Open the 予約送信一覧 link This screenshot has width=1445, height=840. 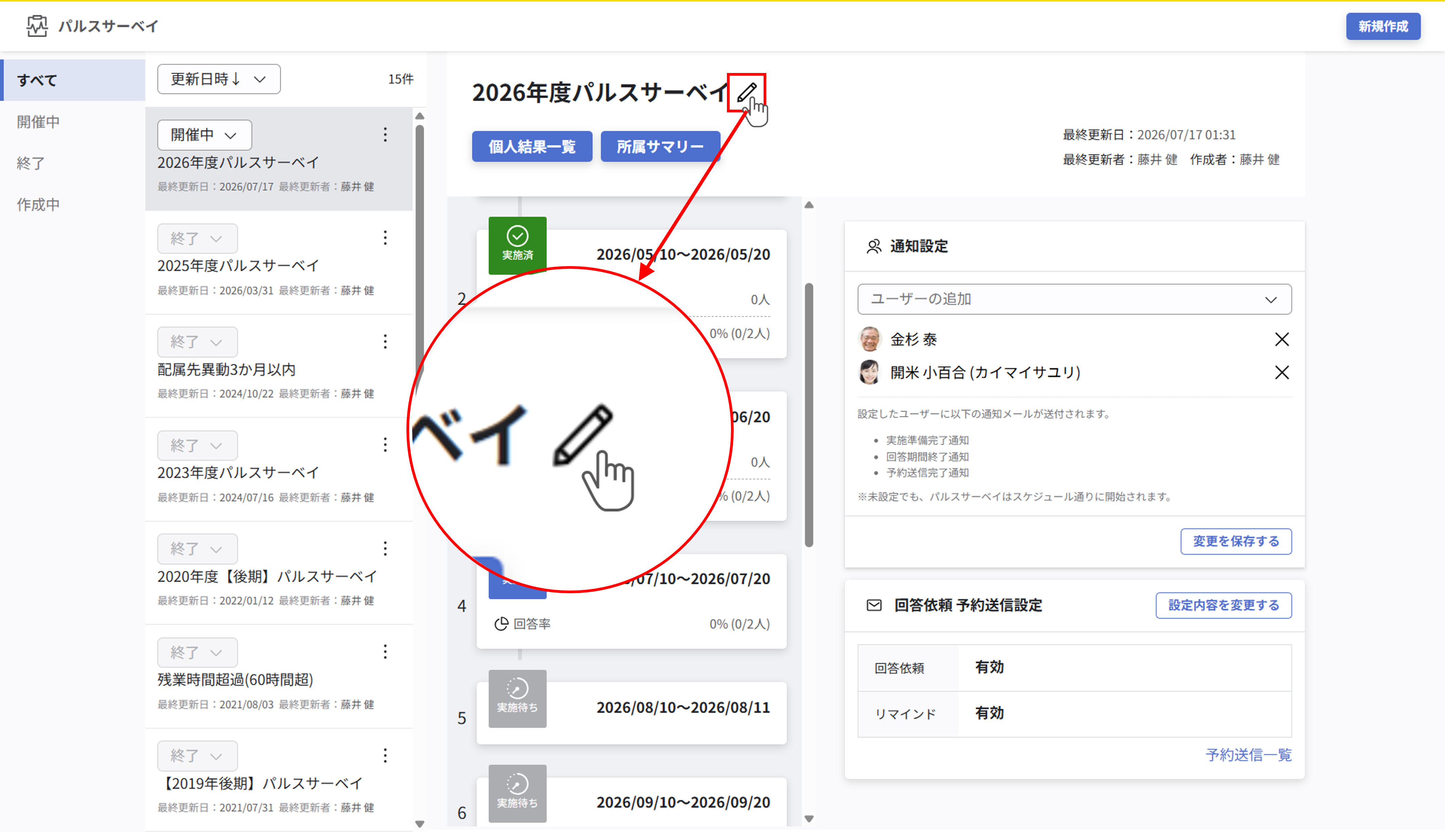1248,754
